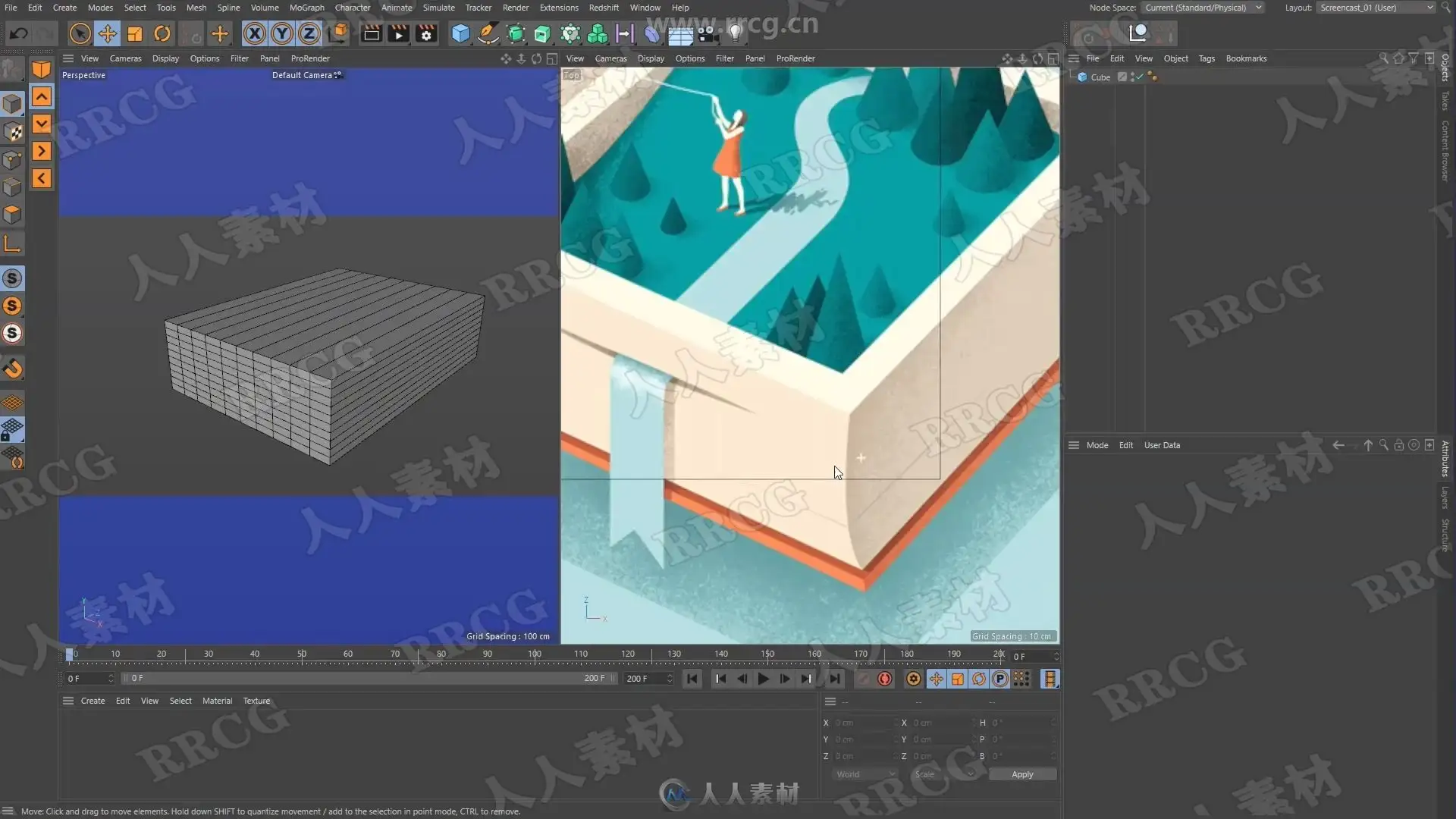Open Edit Render Settings icon
This screenshot has height=819, width=1456.
(x=427, y=33)
